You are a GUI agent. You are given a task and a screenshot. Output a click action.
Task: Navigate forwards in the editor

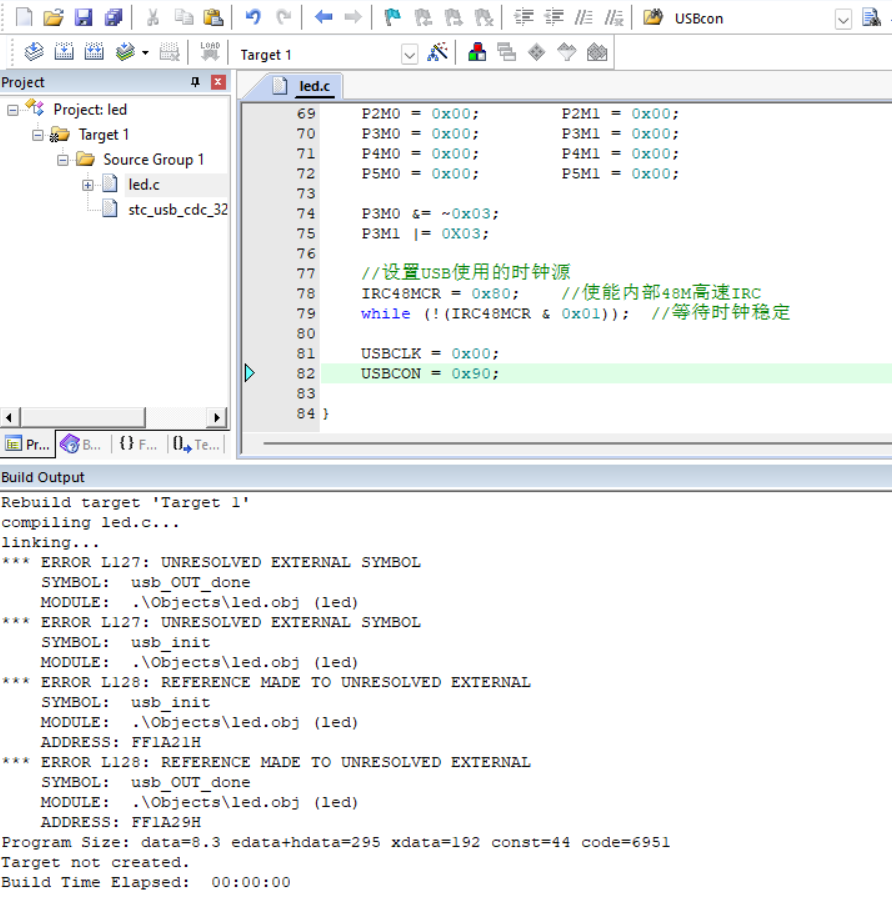[x=353, y=18]
